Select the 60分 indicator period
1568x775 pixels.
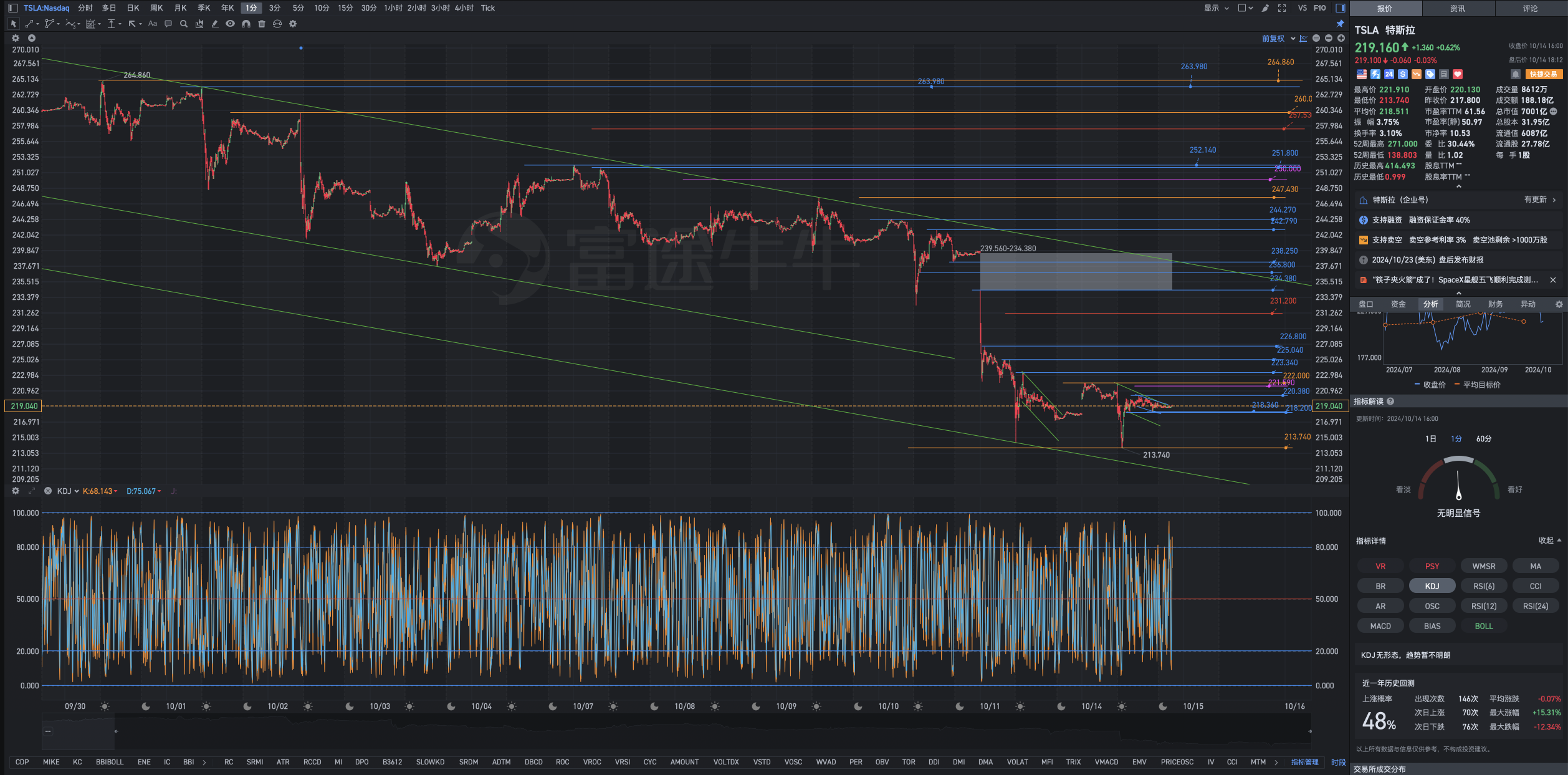(x=1484, y=439)
